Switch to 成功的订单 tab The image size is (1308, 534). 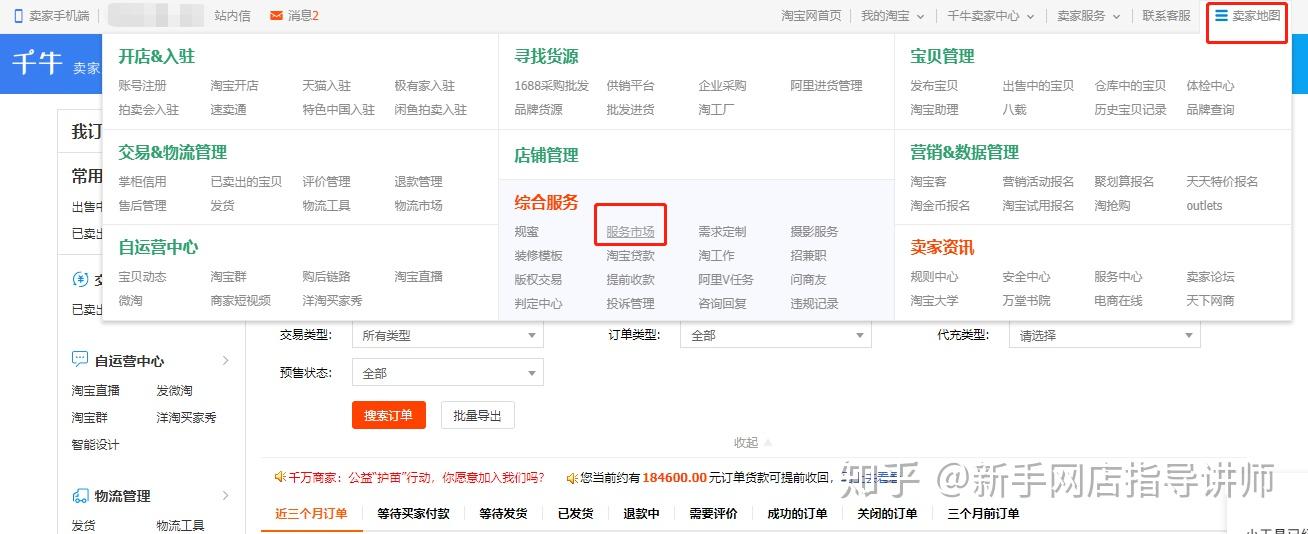(797, 514)
